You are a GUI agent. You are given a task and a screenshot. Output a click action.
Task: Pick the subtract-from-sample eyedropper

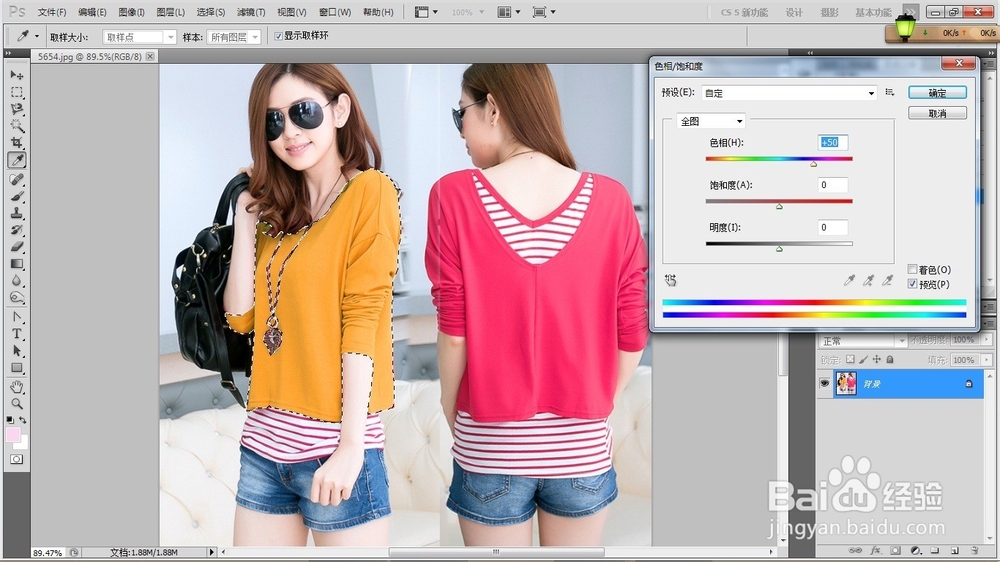(x=887, y=280)
